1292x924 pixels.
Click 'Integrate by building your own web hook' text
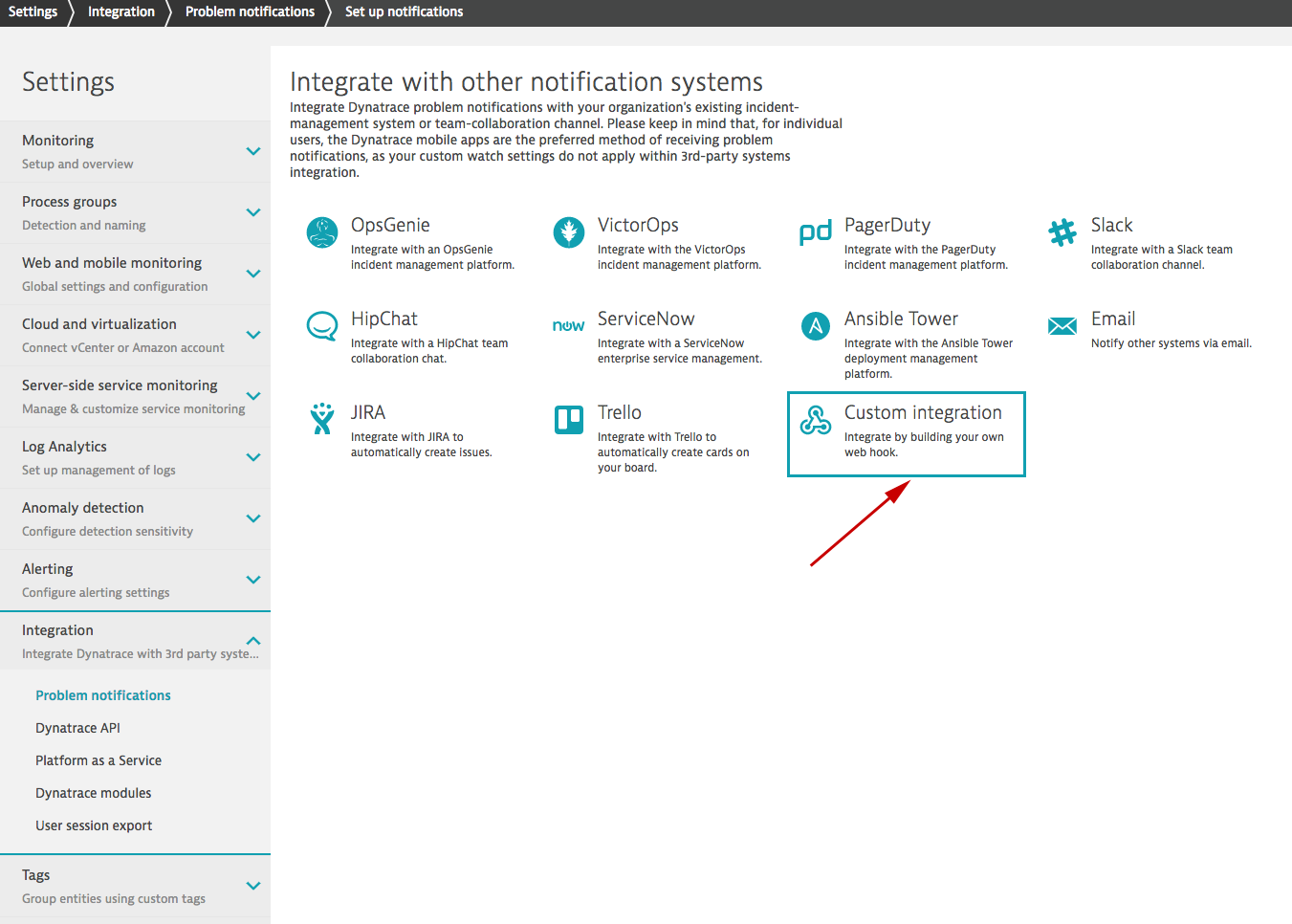tap(924, 445)
